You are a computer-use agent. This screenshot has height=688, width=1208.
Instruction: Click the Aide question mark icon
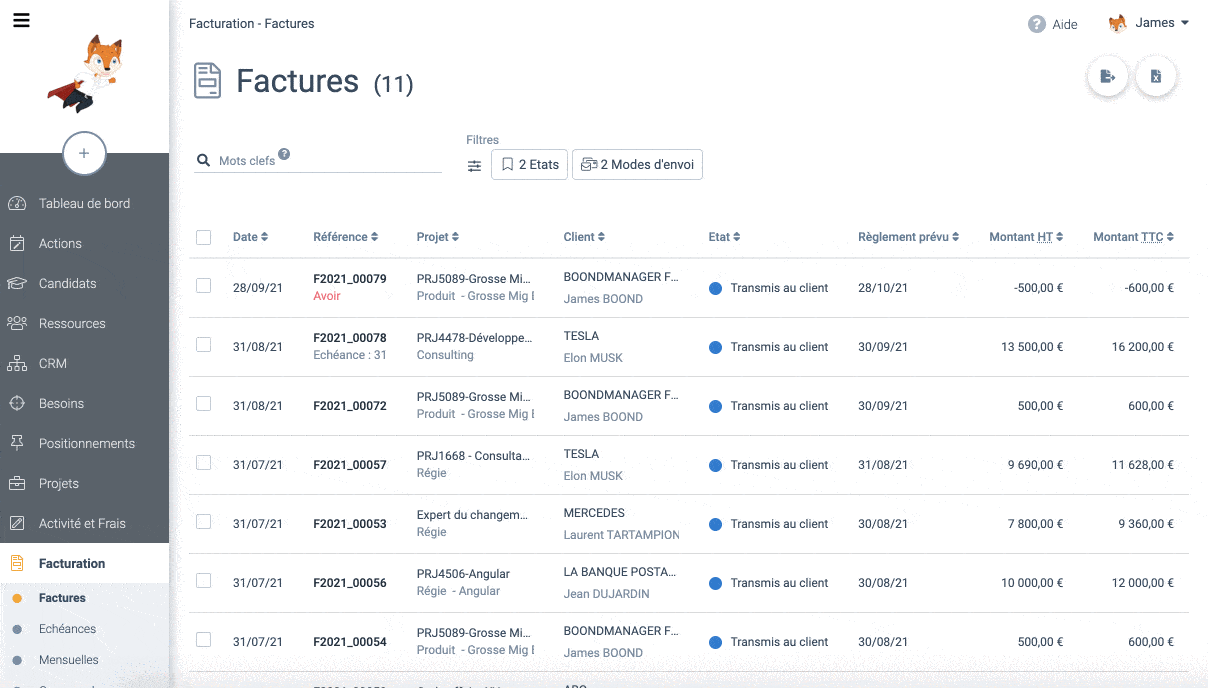[x=1037, y=24]
